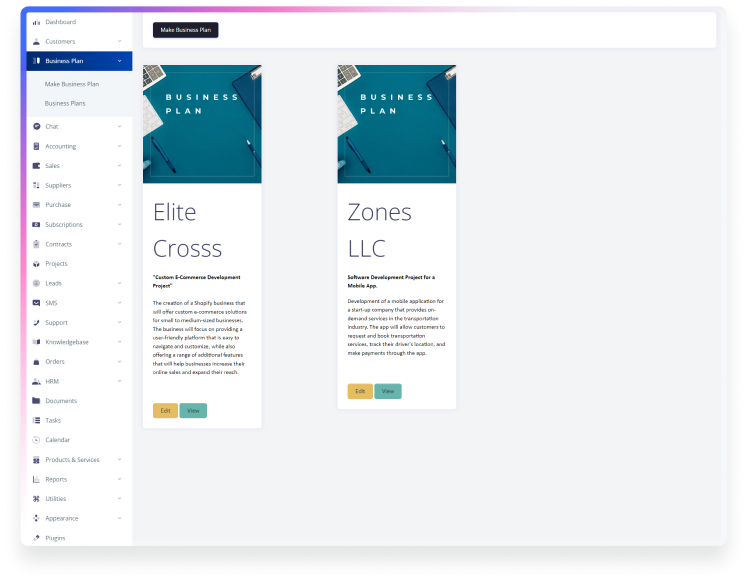Expand the Orders menu chevron
The height and width of the screenshot is (581, 747).
(120, 362)
